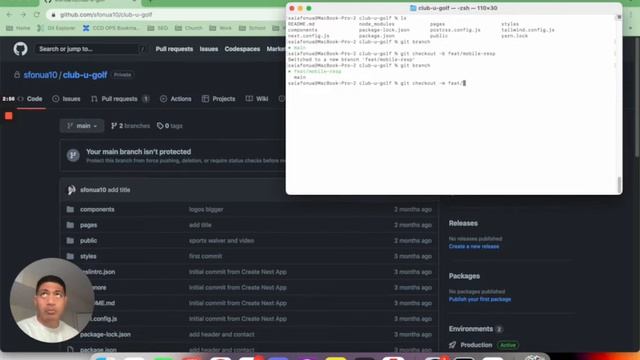Image resolution: width=640 pixels, height=360 pixels.
Task: Click the browser forward arrow
Action: pyautogui.click(x=23, y=15)
